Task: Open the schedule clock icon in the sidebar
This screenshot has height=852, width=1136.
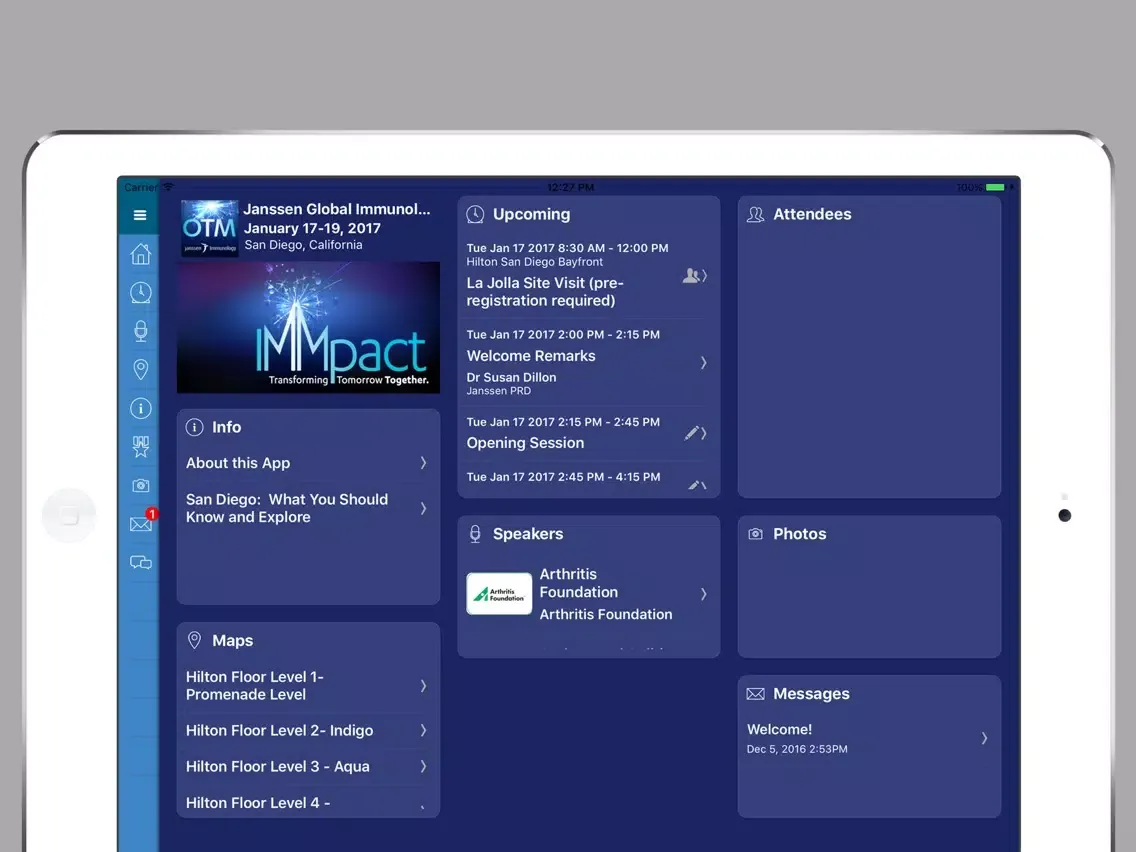Action: pyautogui.click(x=141, y=292)
